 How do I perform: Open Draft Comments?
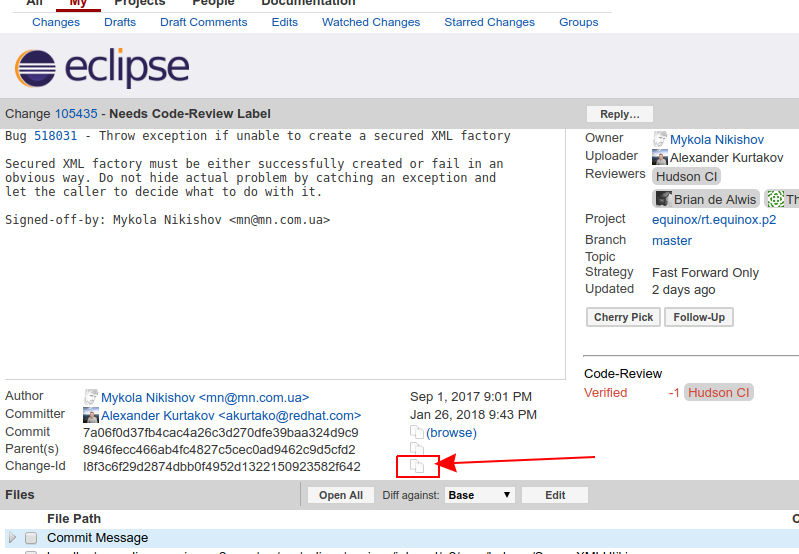pos(203,22)
